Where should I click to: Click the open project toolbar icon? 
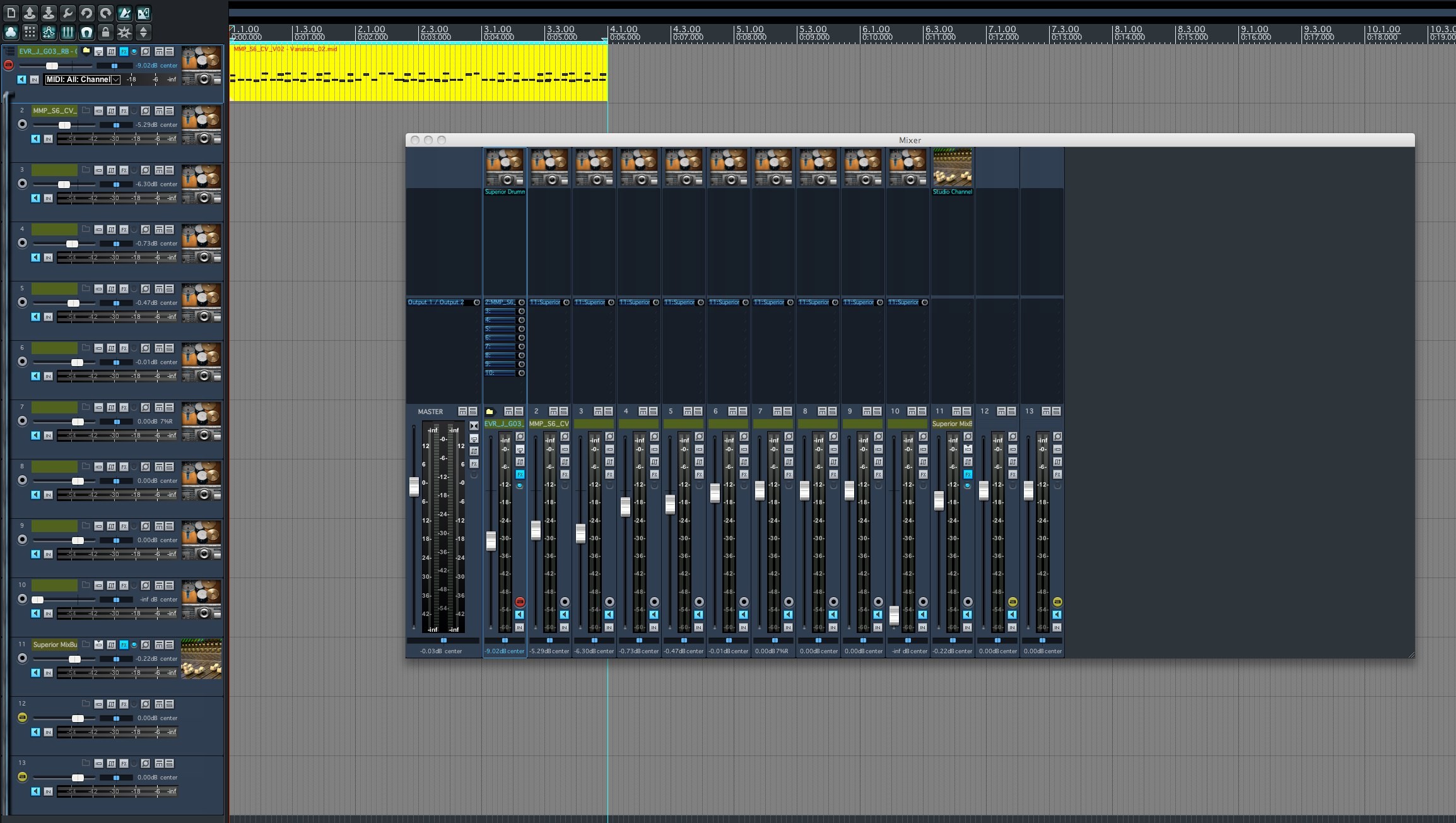[x=30, y=13]
